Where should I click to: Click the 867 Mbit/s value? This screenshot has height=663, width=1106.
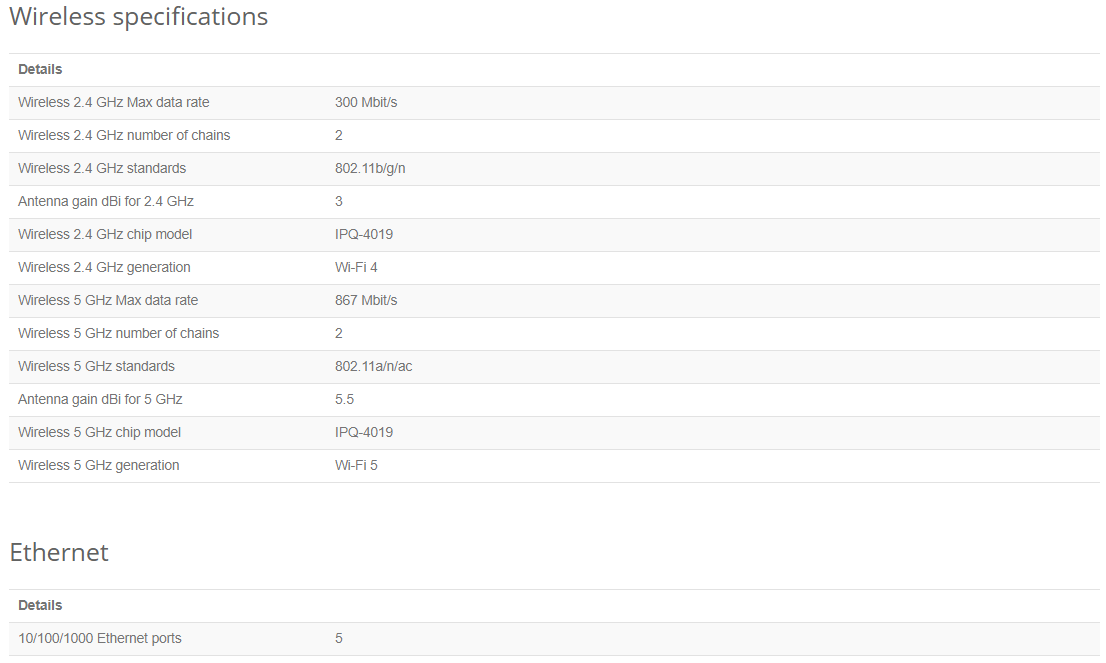point(366,300)
